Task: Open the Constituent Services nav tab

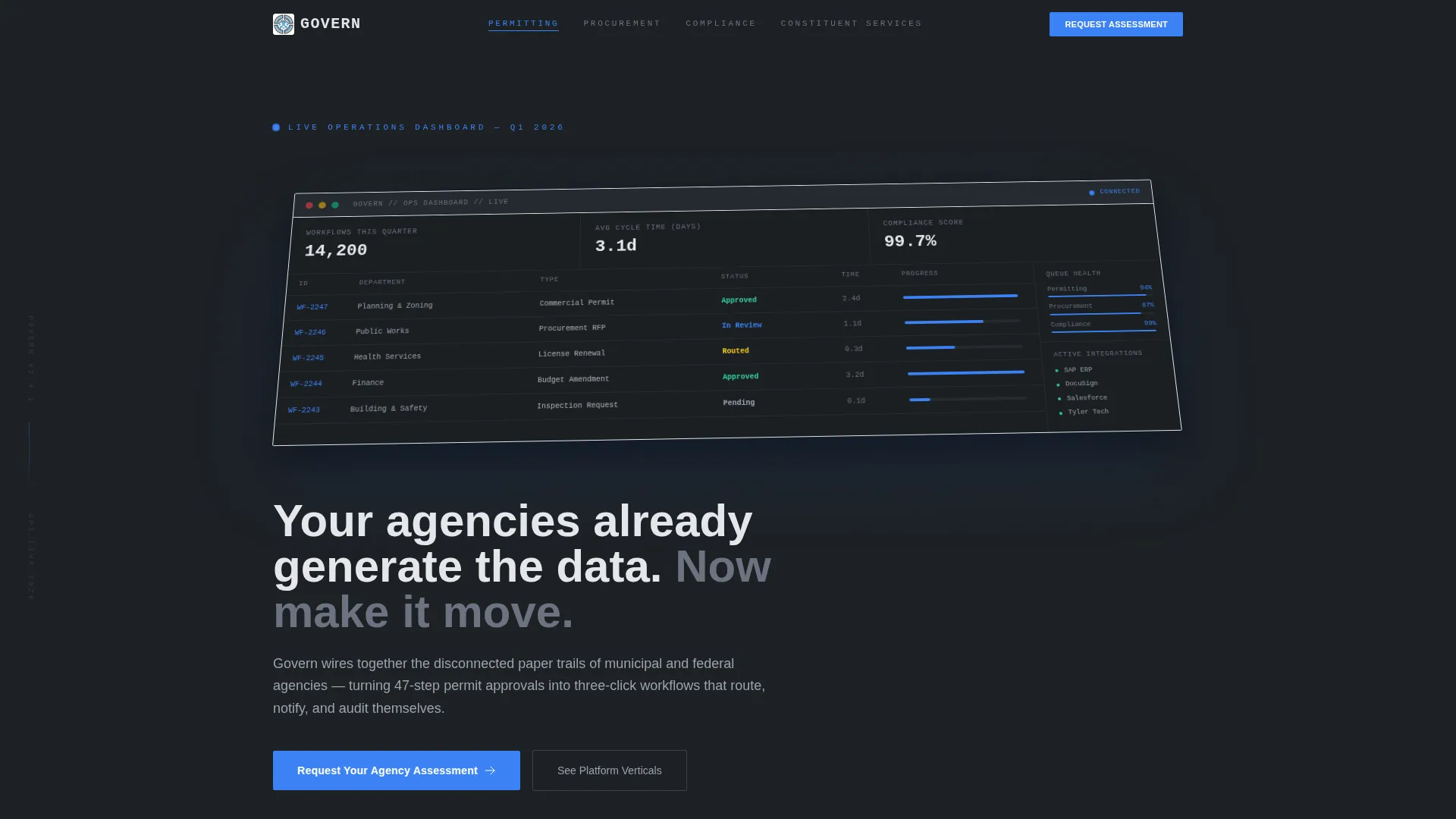Action: [852, 24]
